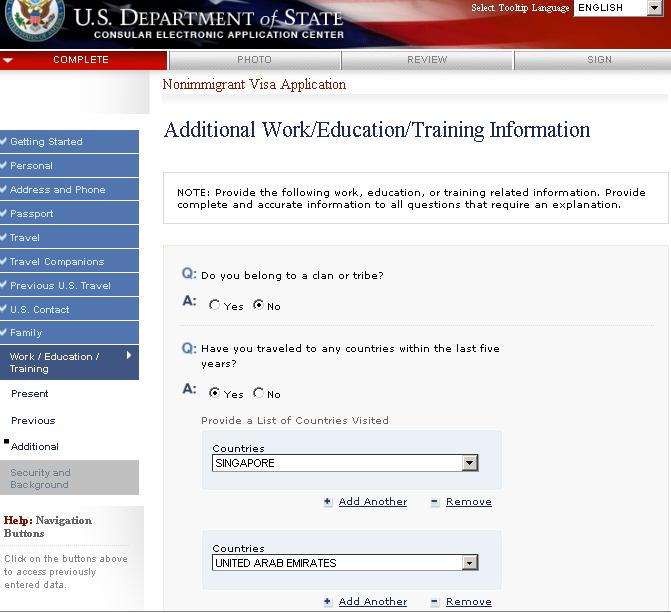The height and width of the screenshot is (613, 671).
Task: Select No for clan or tribe question
Action: [x=258, y=306]
